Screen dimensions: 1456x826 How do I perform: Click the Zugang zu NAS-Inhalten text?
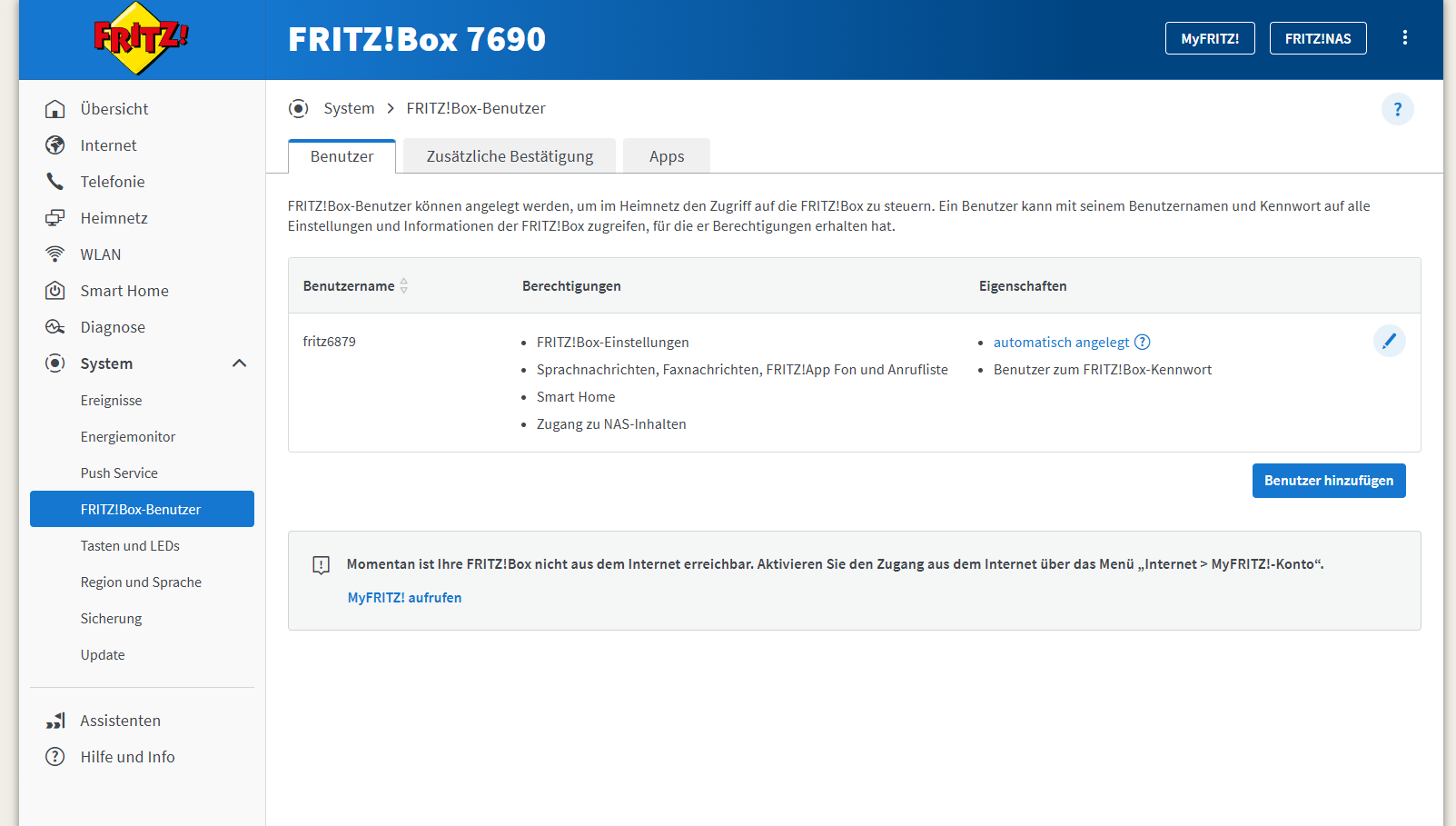611,424
